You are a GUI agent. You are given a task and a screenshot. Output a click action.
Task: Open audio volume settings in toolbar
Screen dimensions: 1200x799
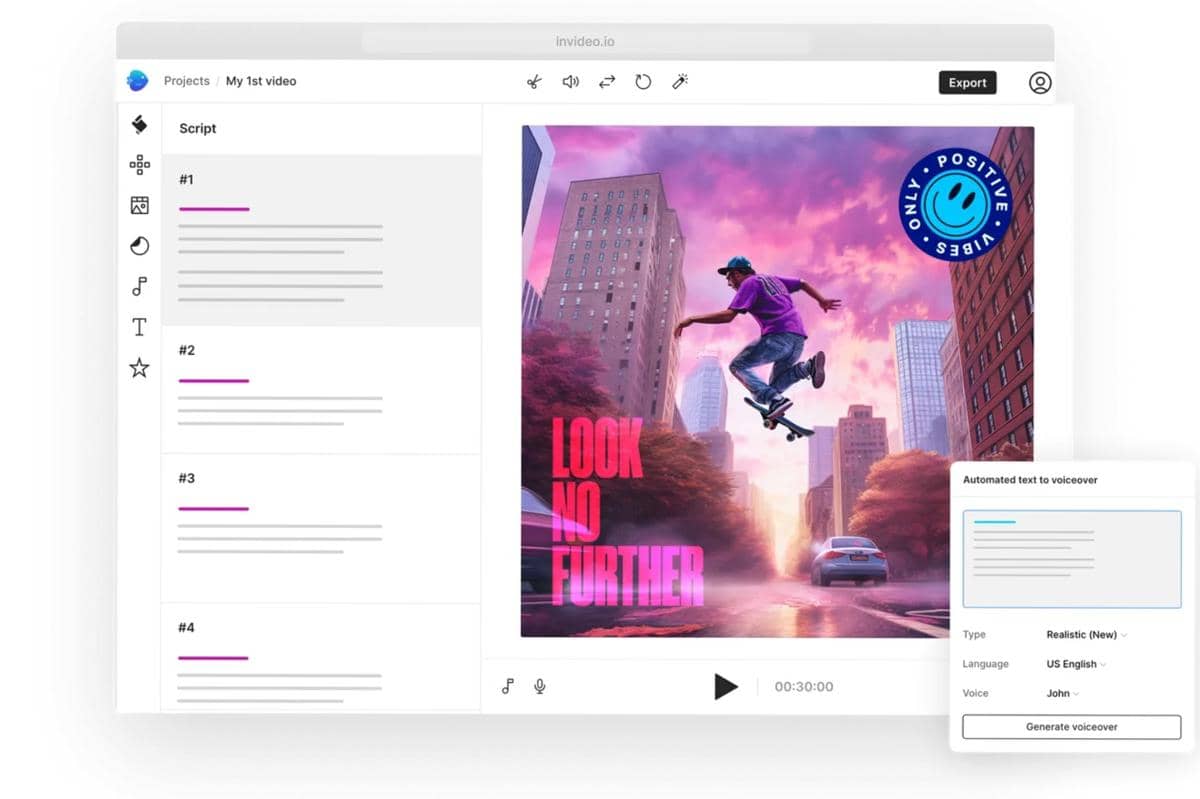pos(570,81)
